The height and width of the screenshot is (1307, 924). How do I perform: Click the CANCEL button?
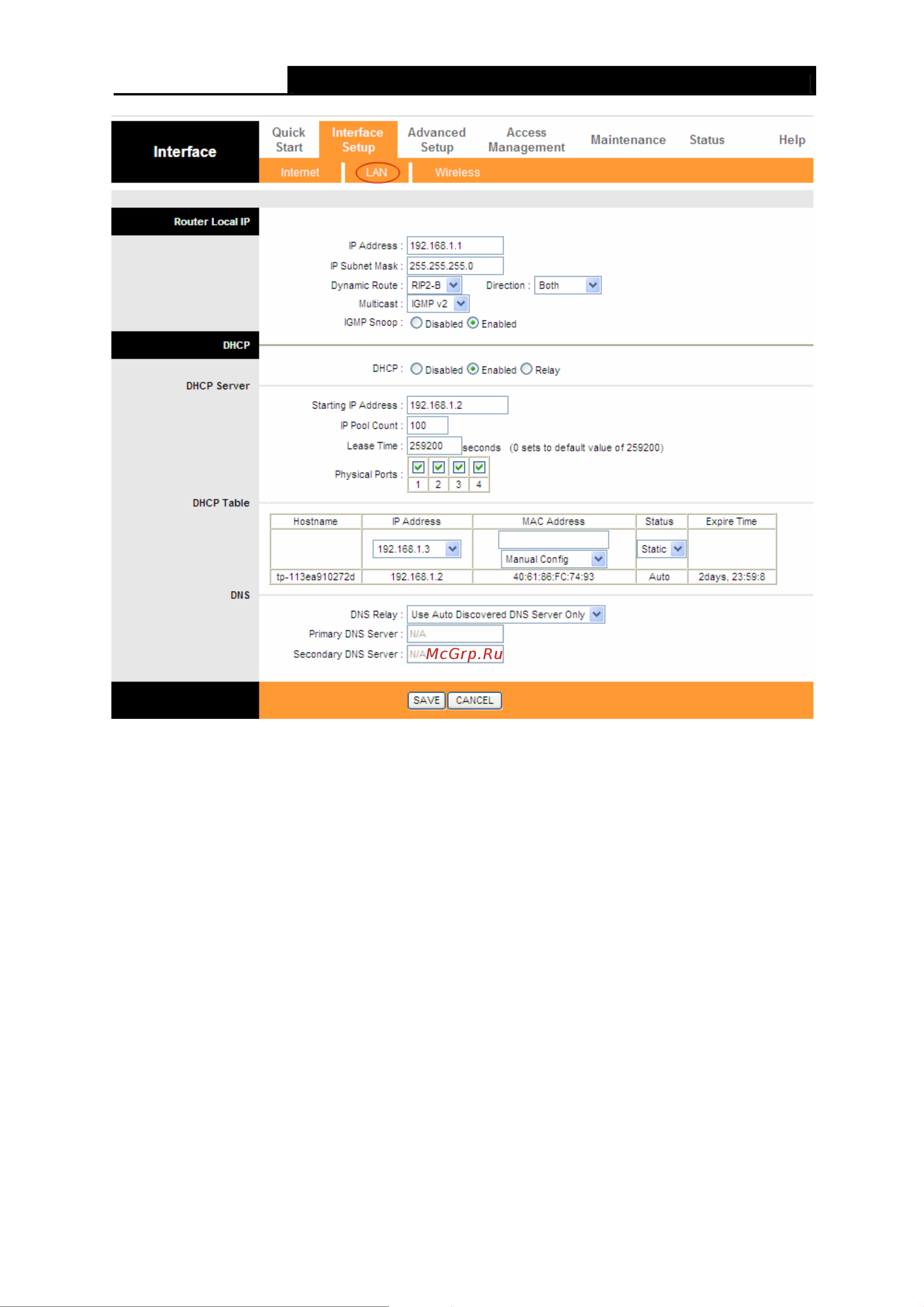tap(474, 700)
